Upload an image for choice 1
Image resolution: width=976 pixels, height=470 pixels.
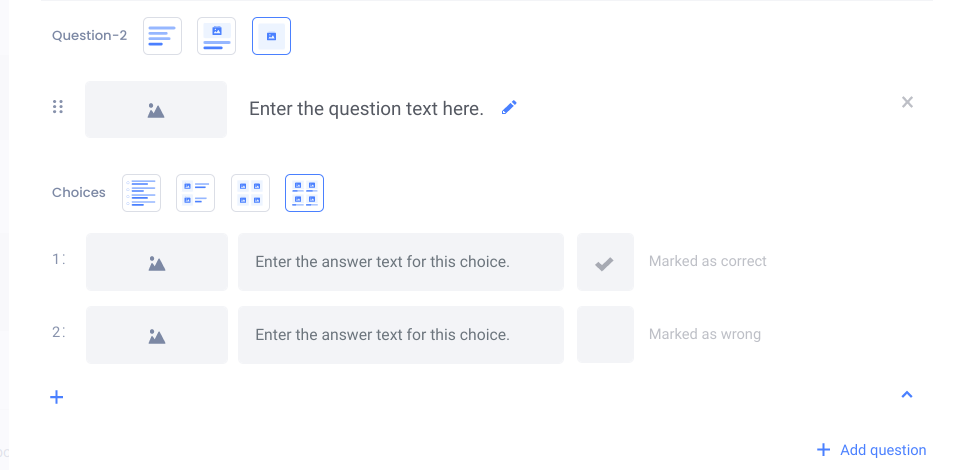pos(157,262)
